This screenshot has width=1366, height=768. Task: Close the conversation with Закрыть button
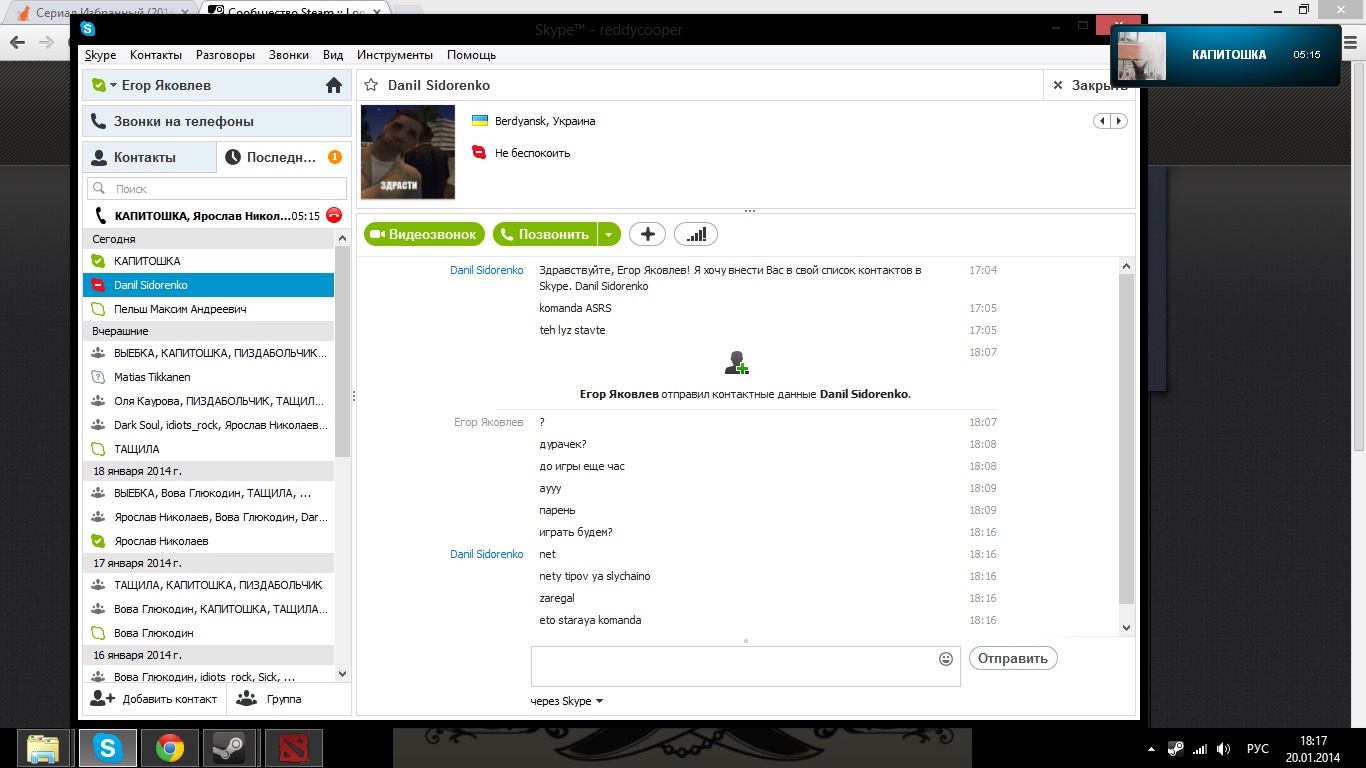click(1089, 86)
